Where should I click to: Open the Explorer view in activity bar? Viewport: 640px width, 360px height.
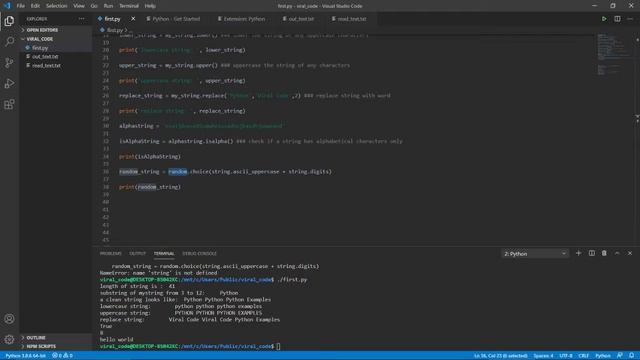click(x=9, y=21)
